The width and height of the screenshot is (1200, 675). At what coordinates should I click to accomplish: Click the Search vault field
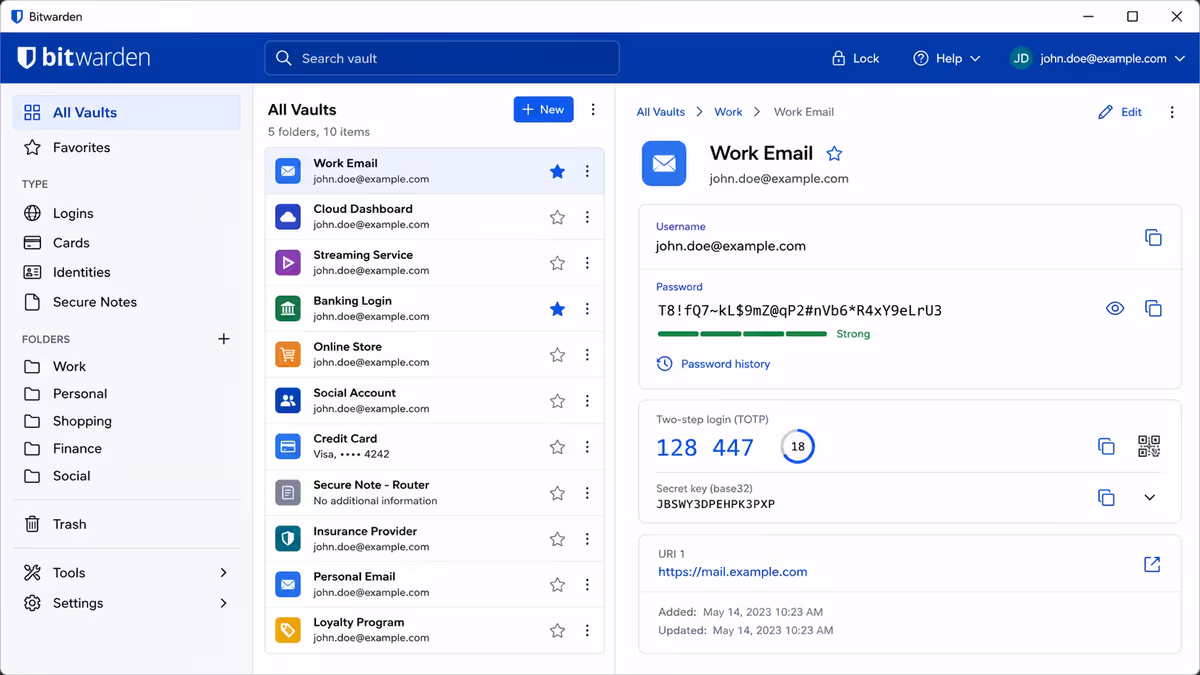[442, 58]
